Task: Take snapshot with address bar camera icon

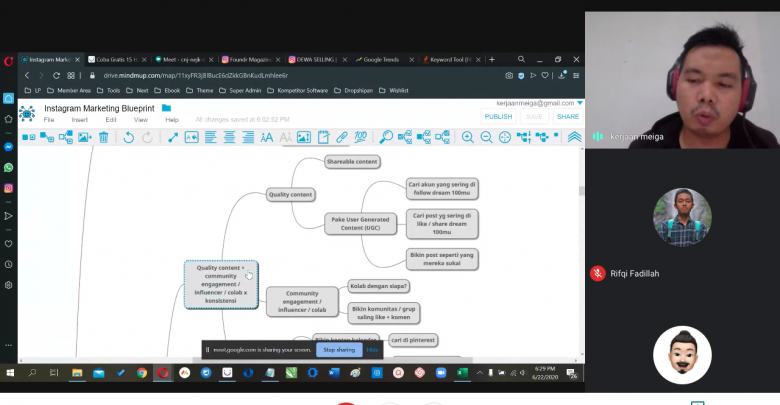Action: click(509, 76)
